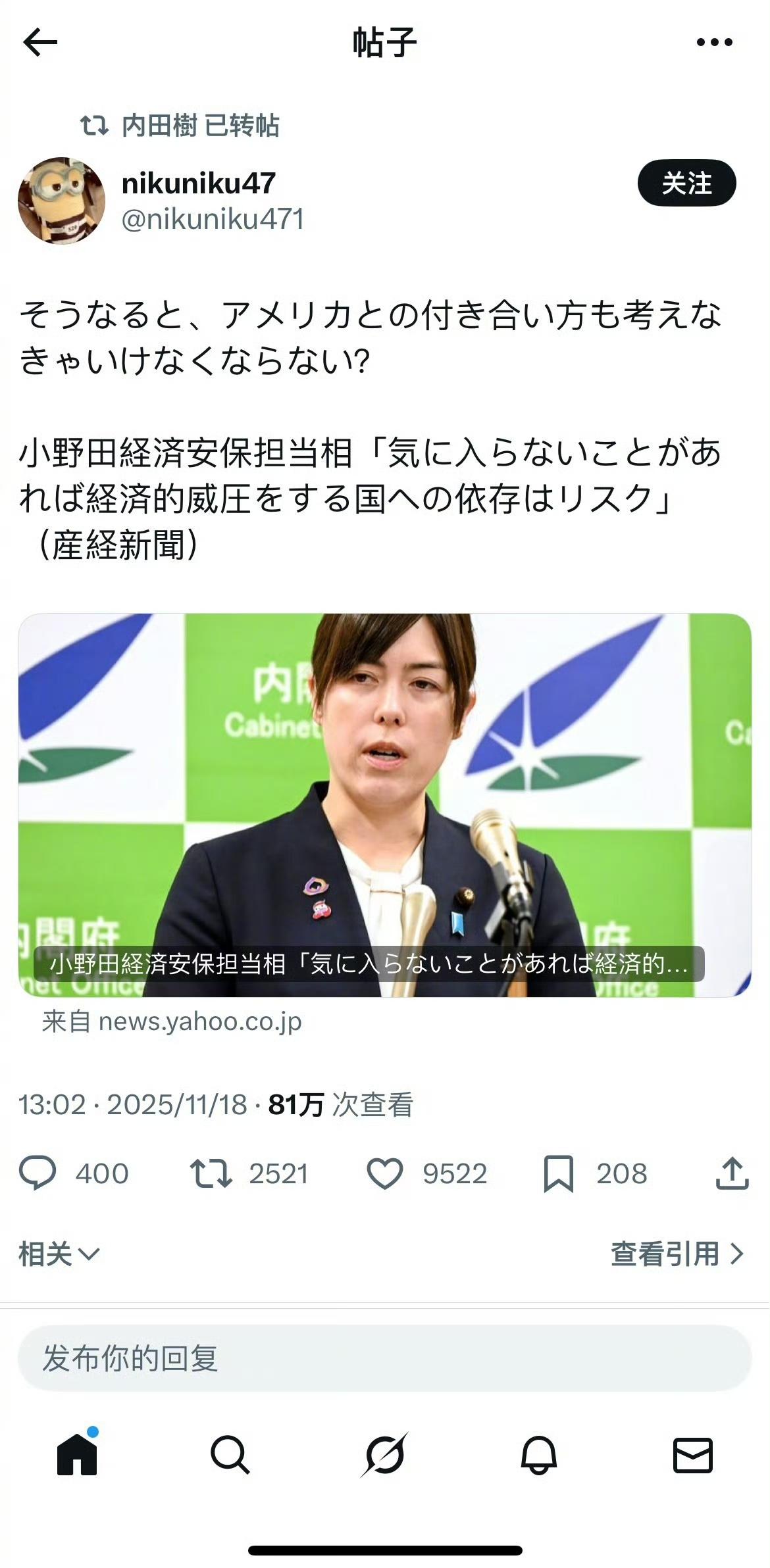This screenshot has height=1568, width=770.
Task: Open nikuniku47's minion profile avatar
Action: point(61,201)
